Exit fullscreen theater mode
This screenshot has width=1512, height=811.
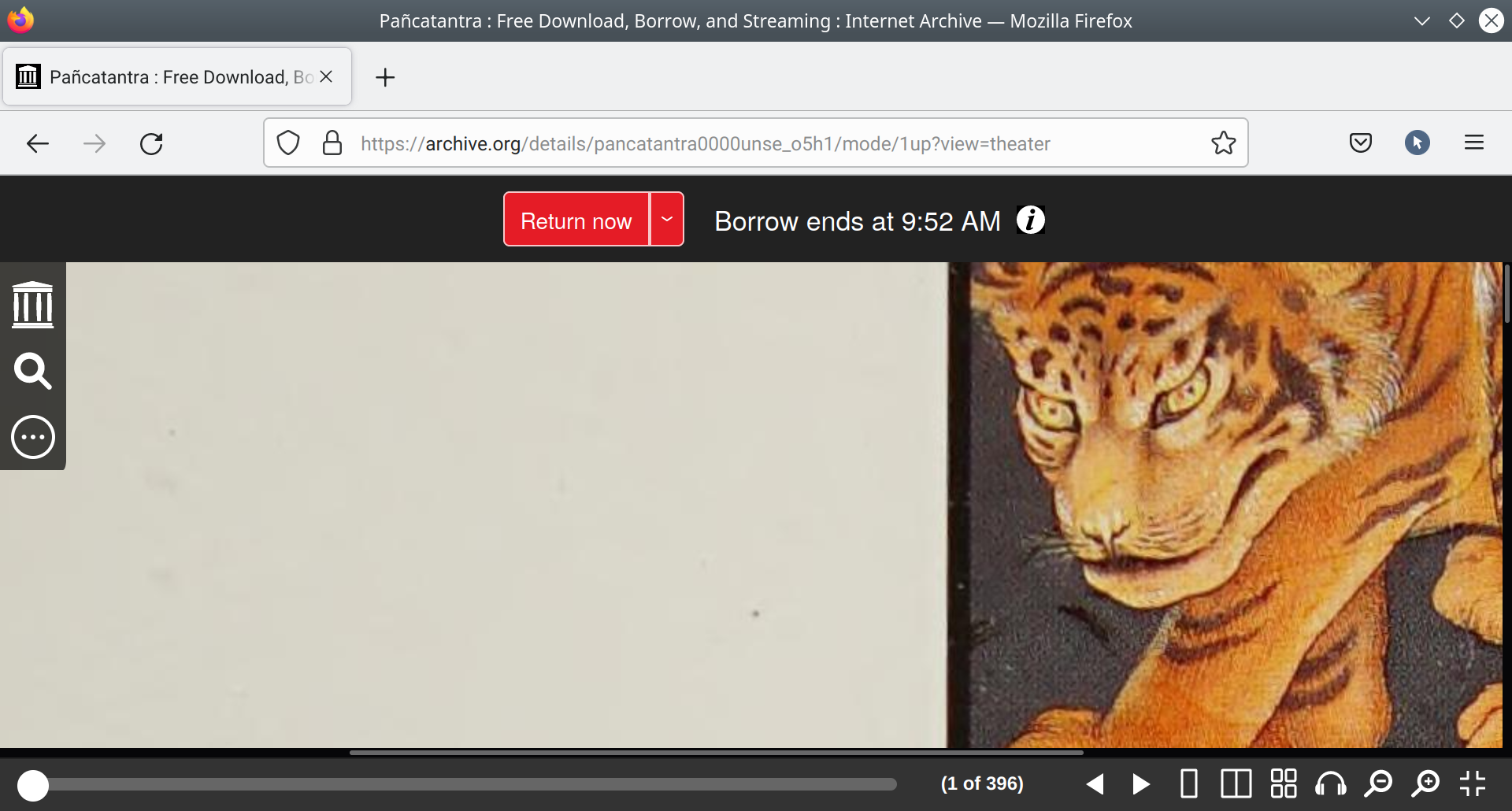1472,784
